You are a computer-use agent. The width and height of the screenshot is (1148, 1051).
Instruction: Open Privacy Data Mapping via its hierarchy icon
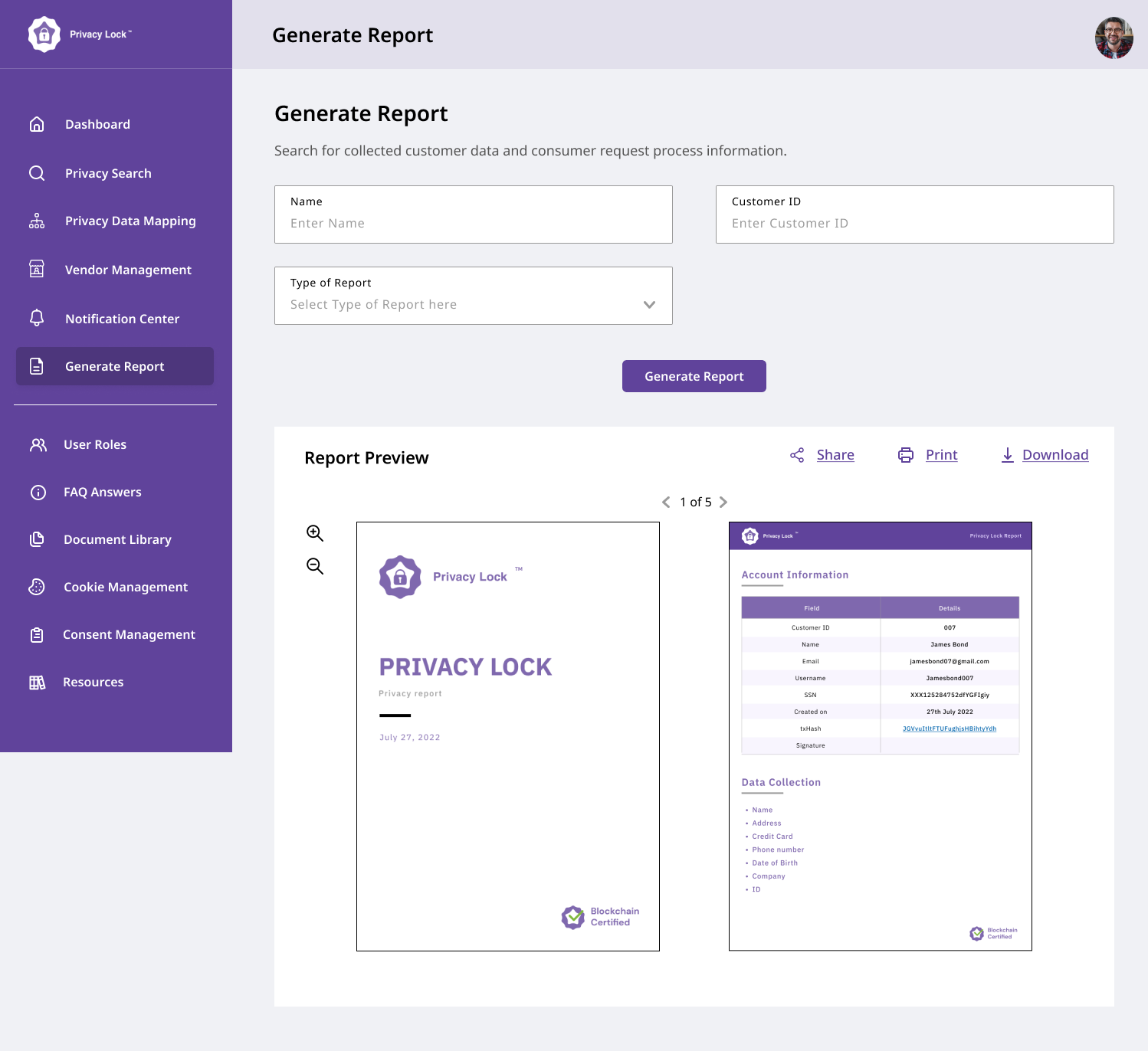coord(37,221)
